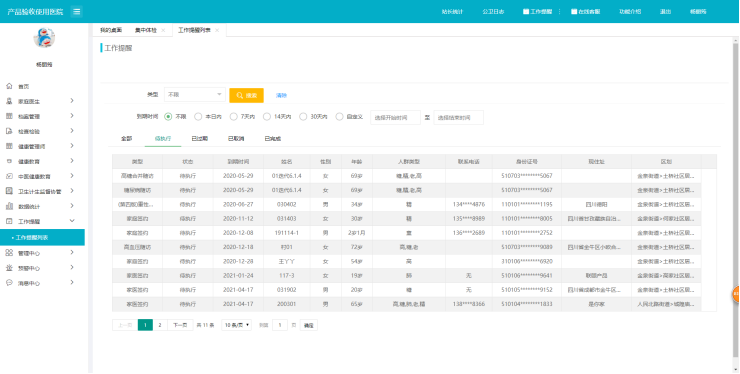Open the 我的桌面 tab
740x374 pixels.
click(x=111, y=30)
